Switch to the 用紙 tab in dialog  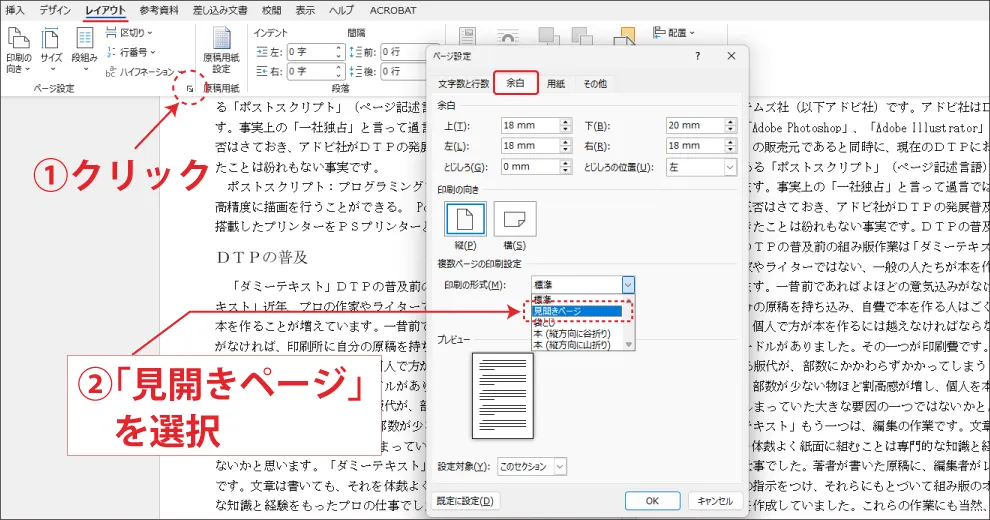556,83
